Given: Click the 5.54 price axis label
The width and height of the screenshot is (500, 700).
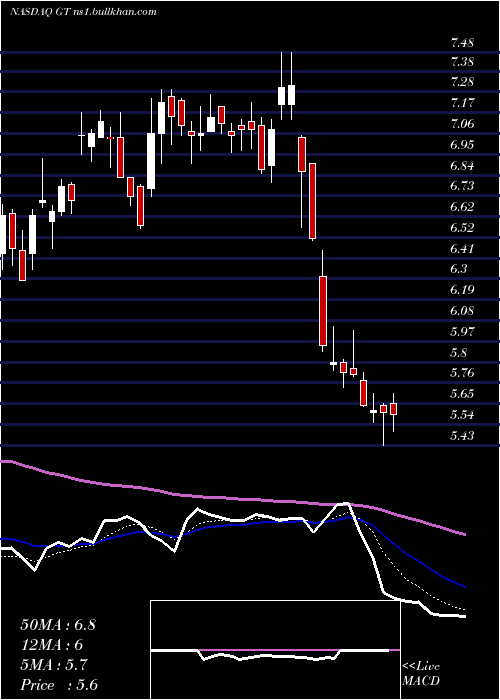Looking at the screenshot, I should 462,415.
